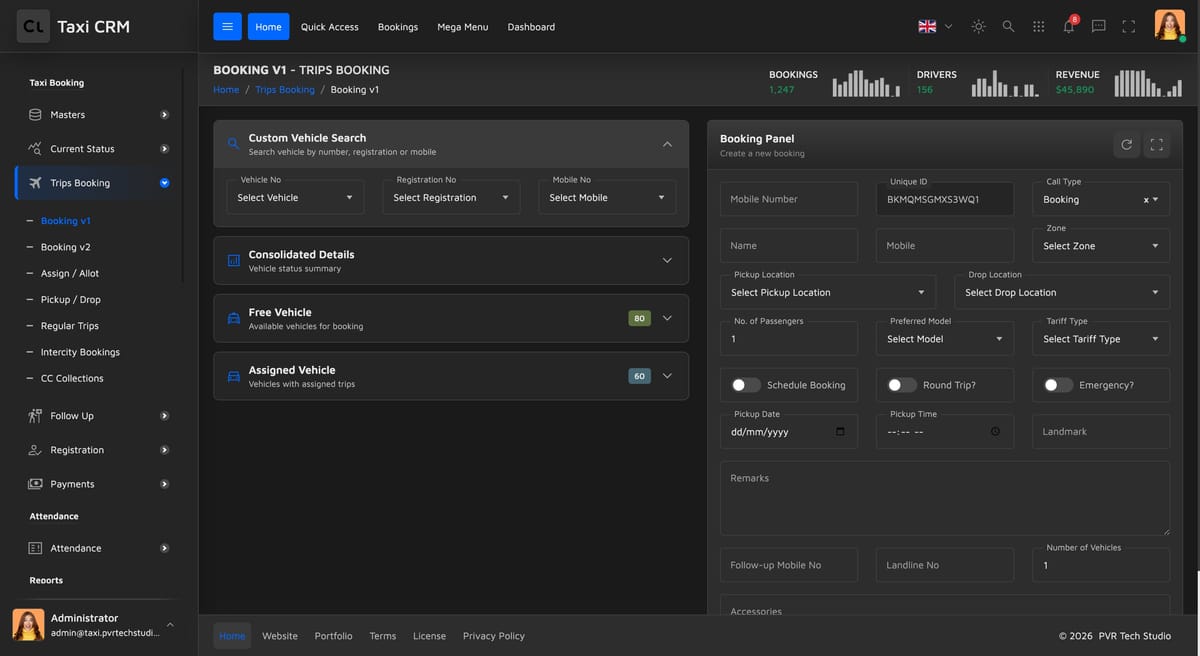The width and height of the screenshot is (1200, 656).
Task: Refresh the Booking Panel
Action: [1127, 145]
